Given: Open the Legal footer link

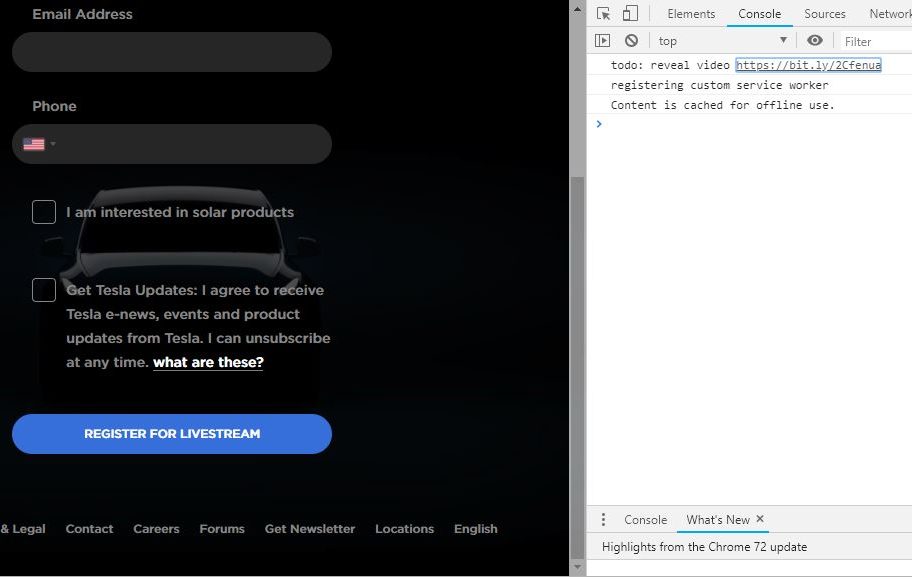Looking at the screenshot, I should click(23, 528).
